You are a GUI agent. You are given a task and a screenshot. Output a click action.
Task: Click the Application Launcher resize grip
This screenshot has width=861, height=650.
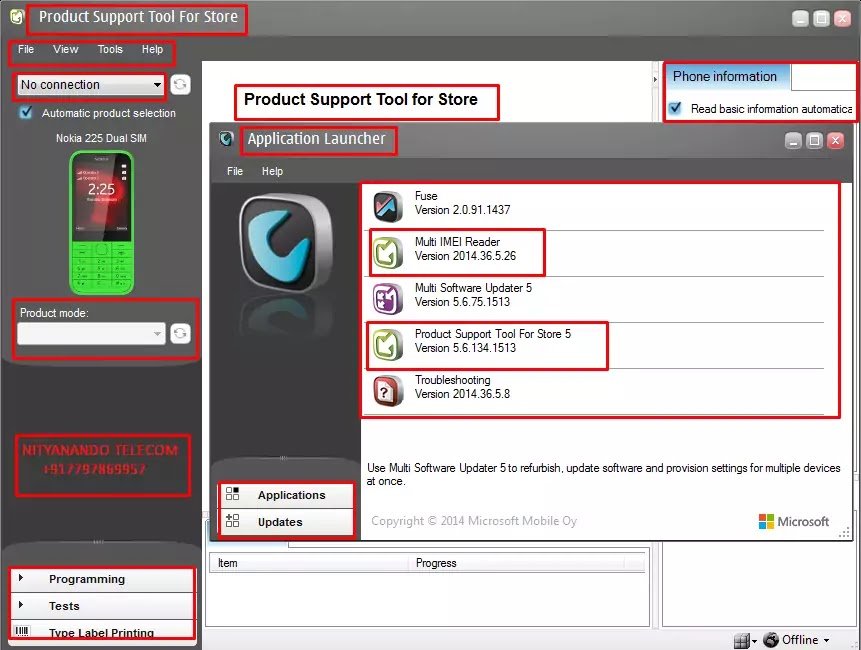pos(845,533)
